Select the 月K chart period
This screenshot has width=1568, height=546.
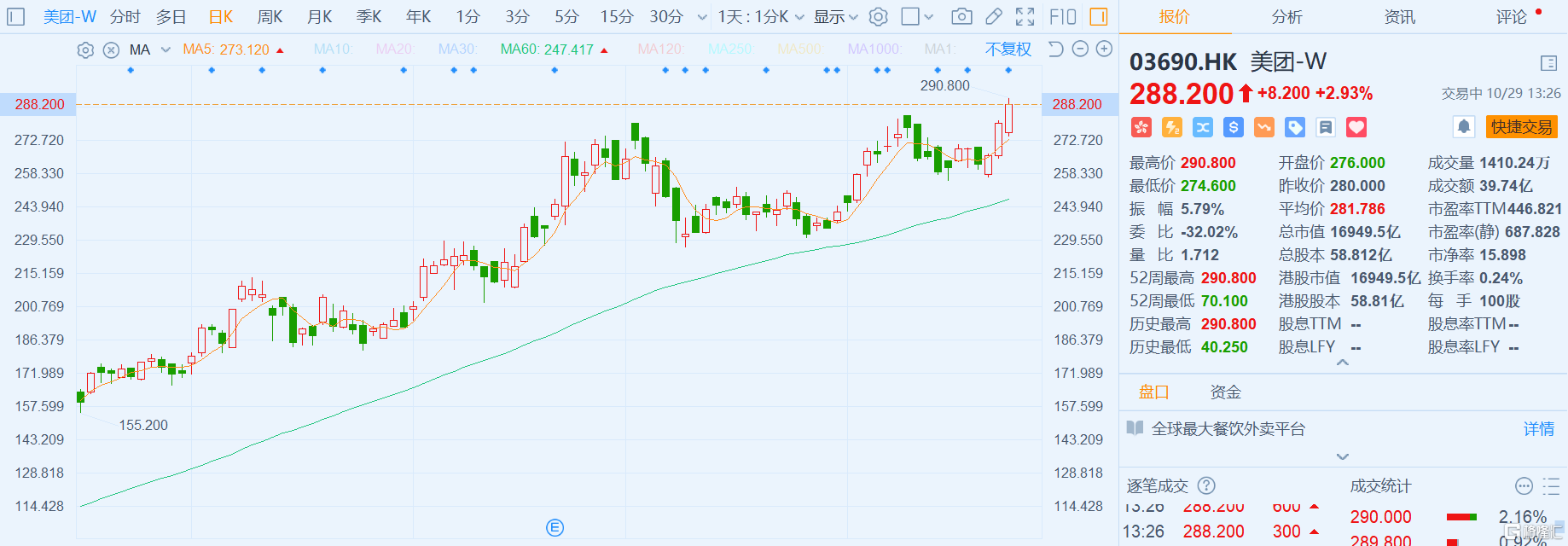pos(320,16)
